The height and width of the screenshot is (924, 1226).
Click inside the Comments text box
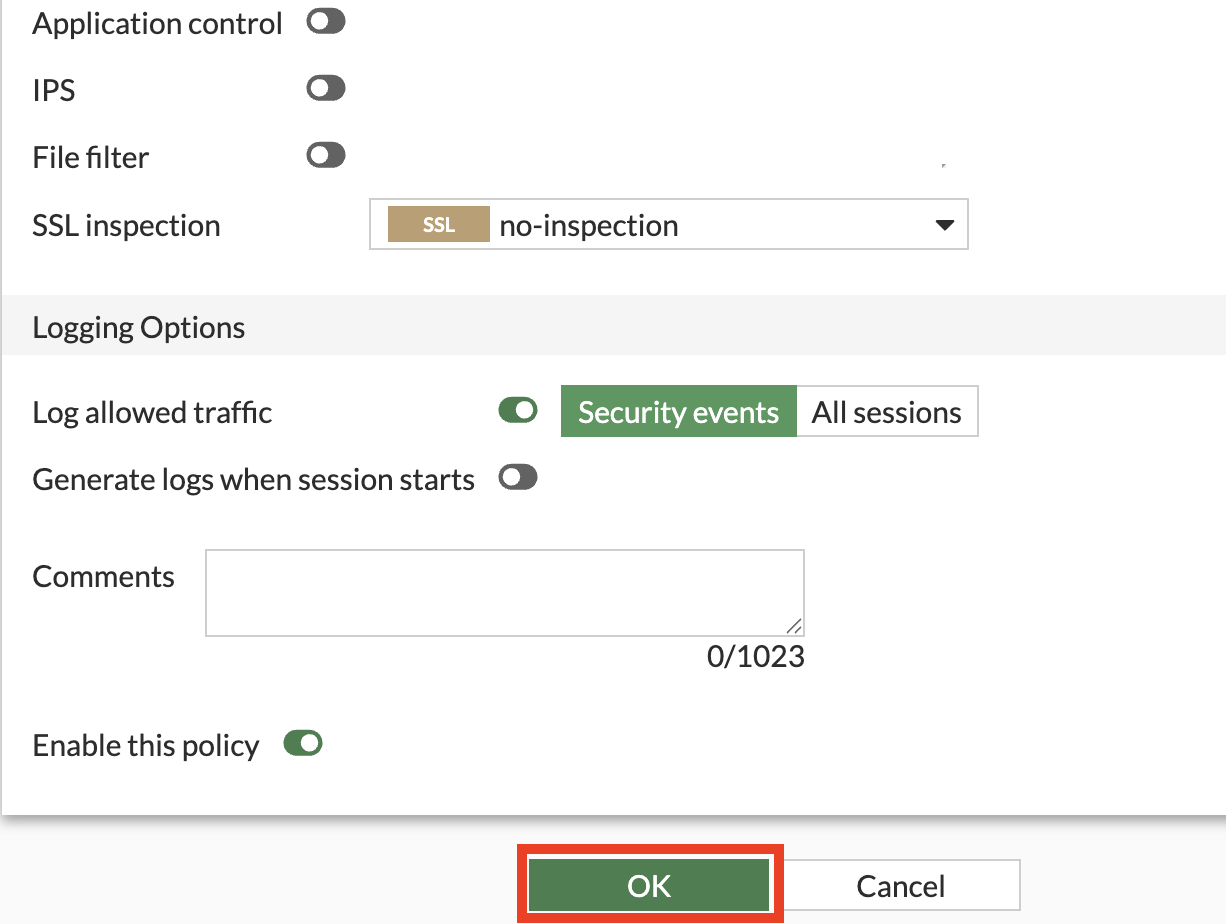(x=504, y=592)
